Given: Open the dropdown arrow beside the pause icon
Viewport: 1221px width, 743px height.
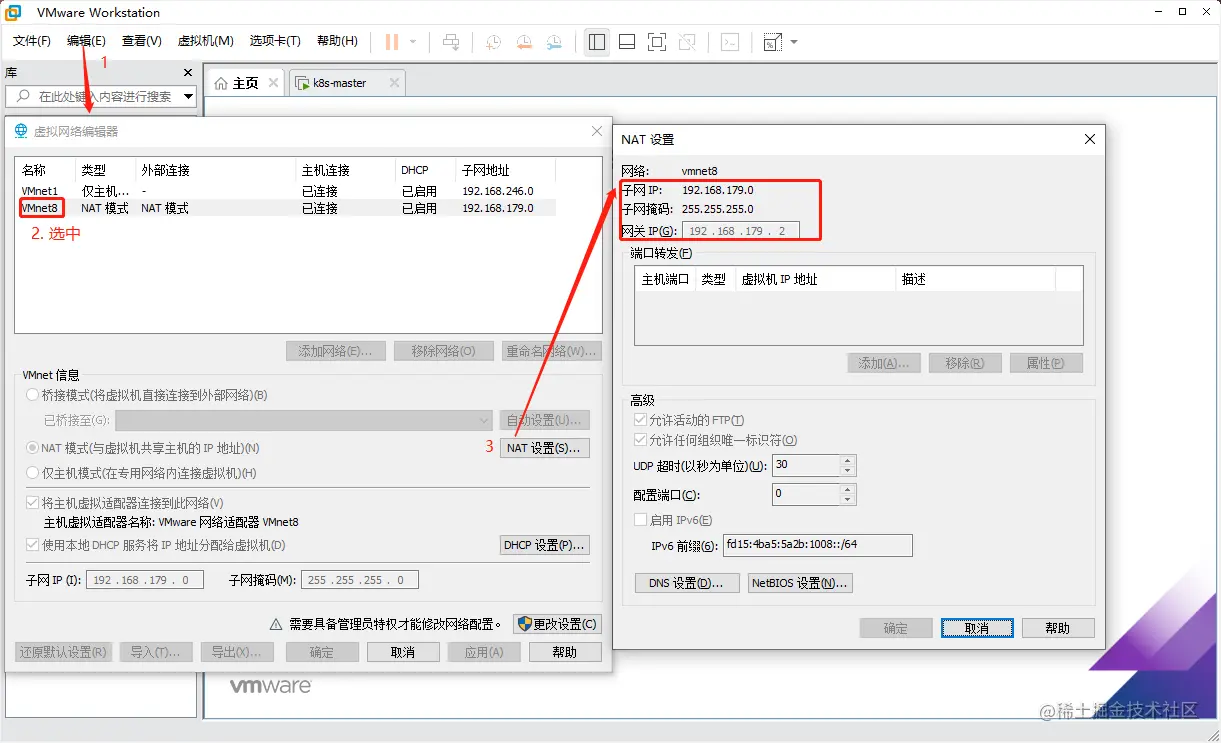Looking at the screenshot, I should 412,42.
